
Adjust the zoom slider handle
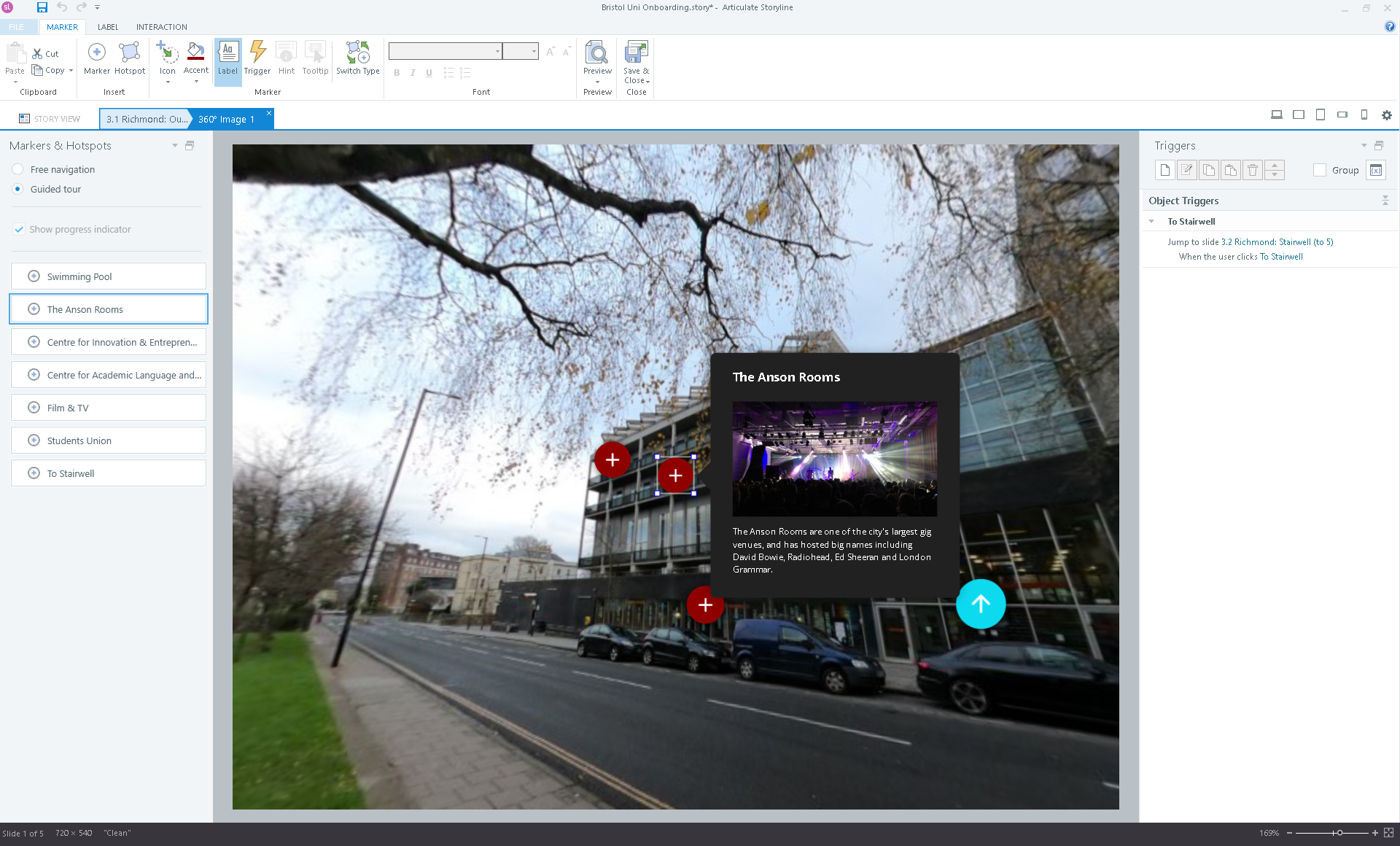(1339, 833)
